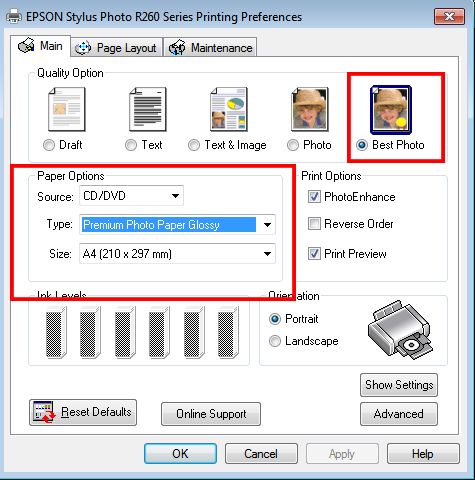
Task: Expand the paper Type dropdown
Action: tap(177, 225)
